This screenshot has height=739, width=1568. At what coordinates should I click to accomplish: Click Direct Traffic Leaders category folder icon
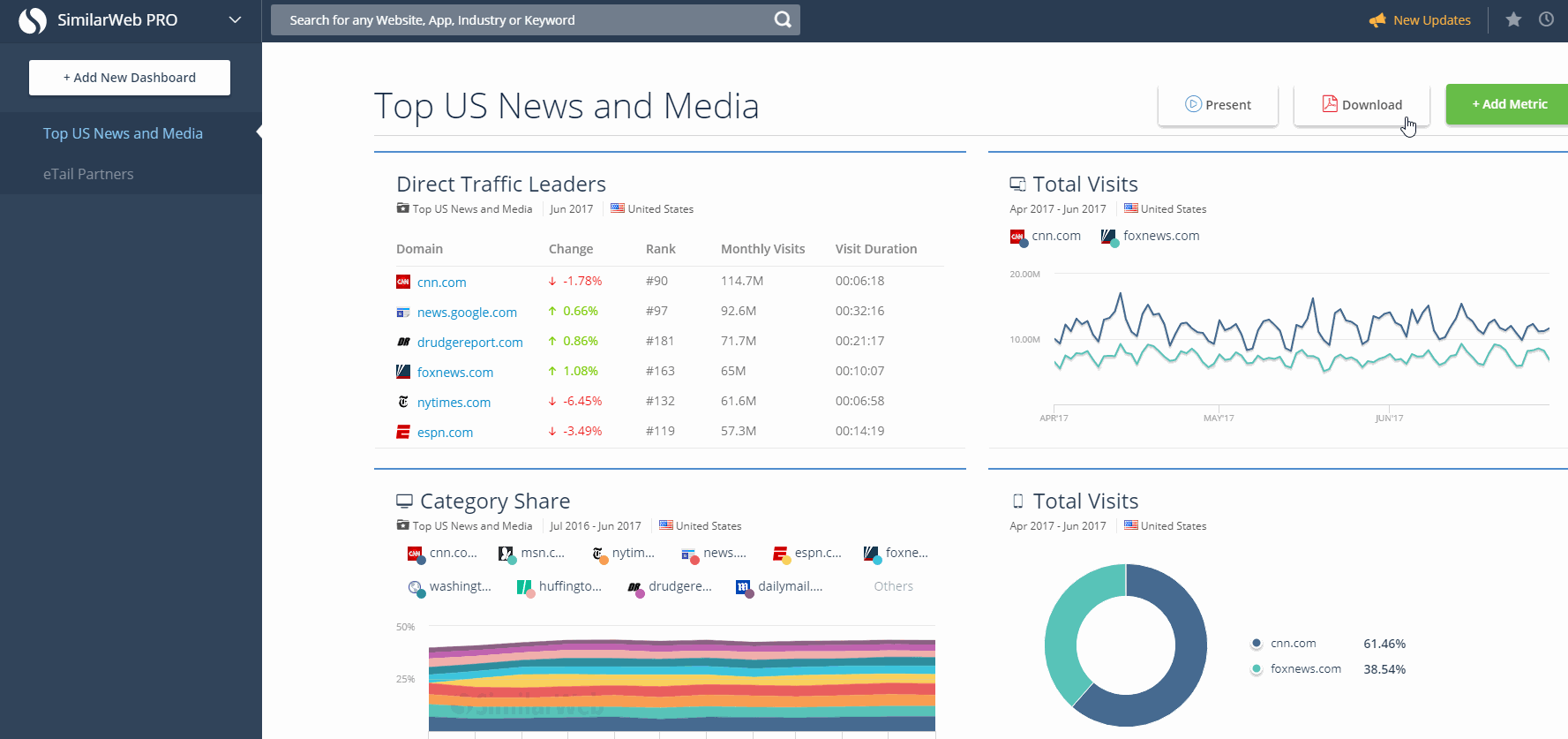point(402,208)
